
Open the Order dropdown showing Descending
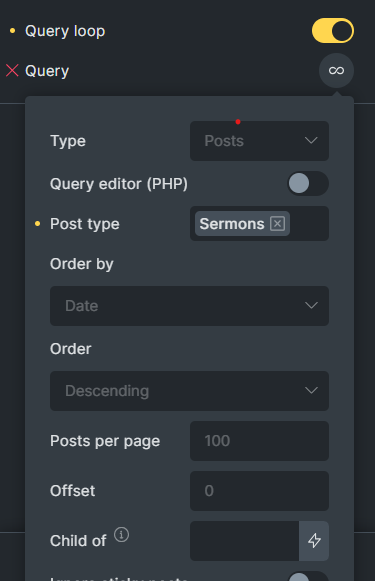click(x=189, y=391)
